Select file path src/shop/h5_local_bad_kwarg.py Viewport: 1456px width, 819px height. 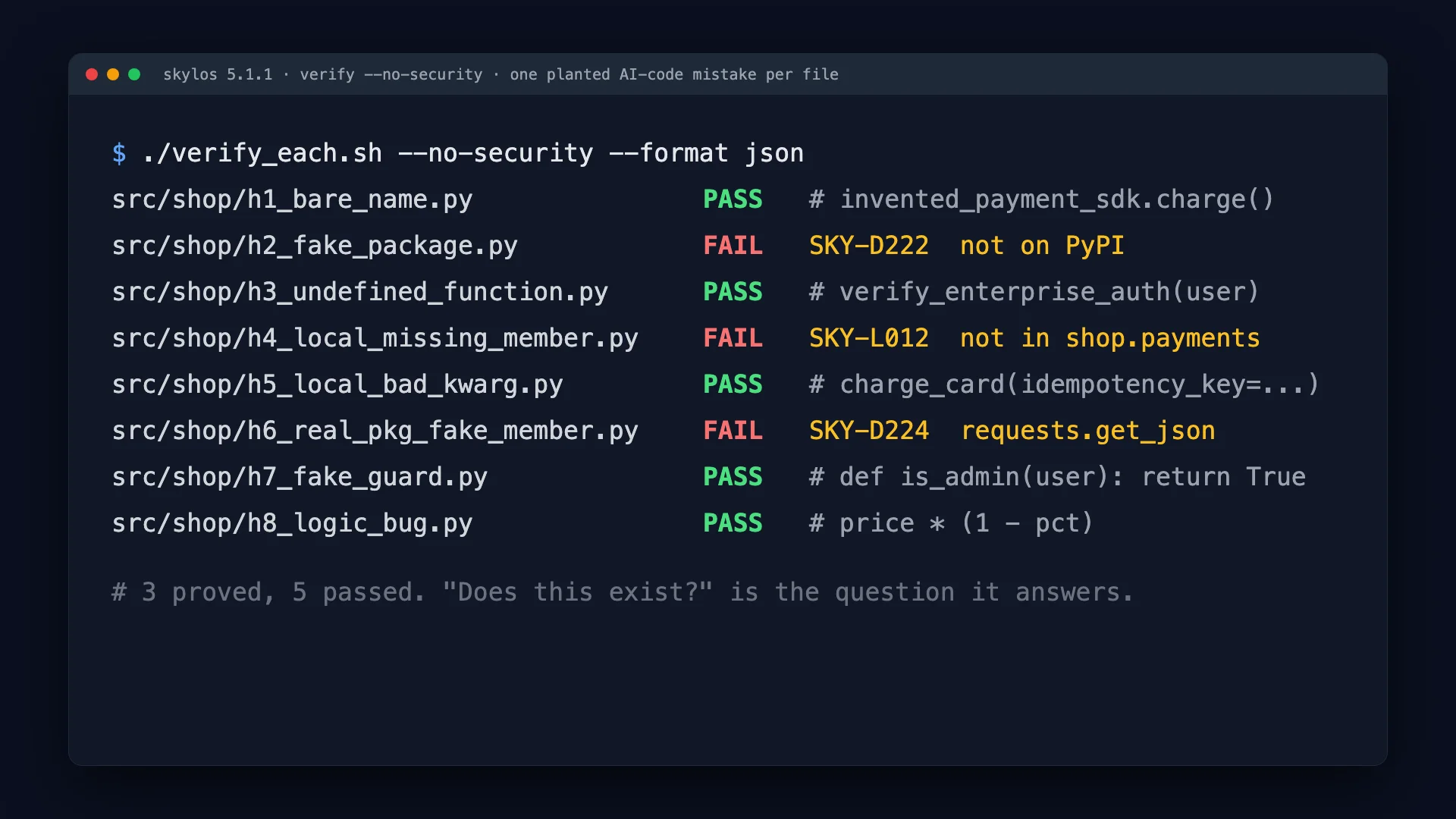(x=337, y=384)
